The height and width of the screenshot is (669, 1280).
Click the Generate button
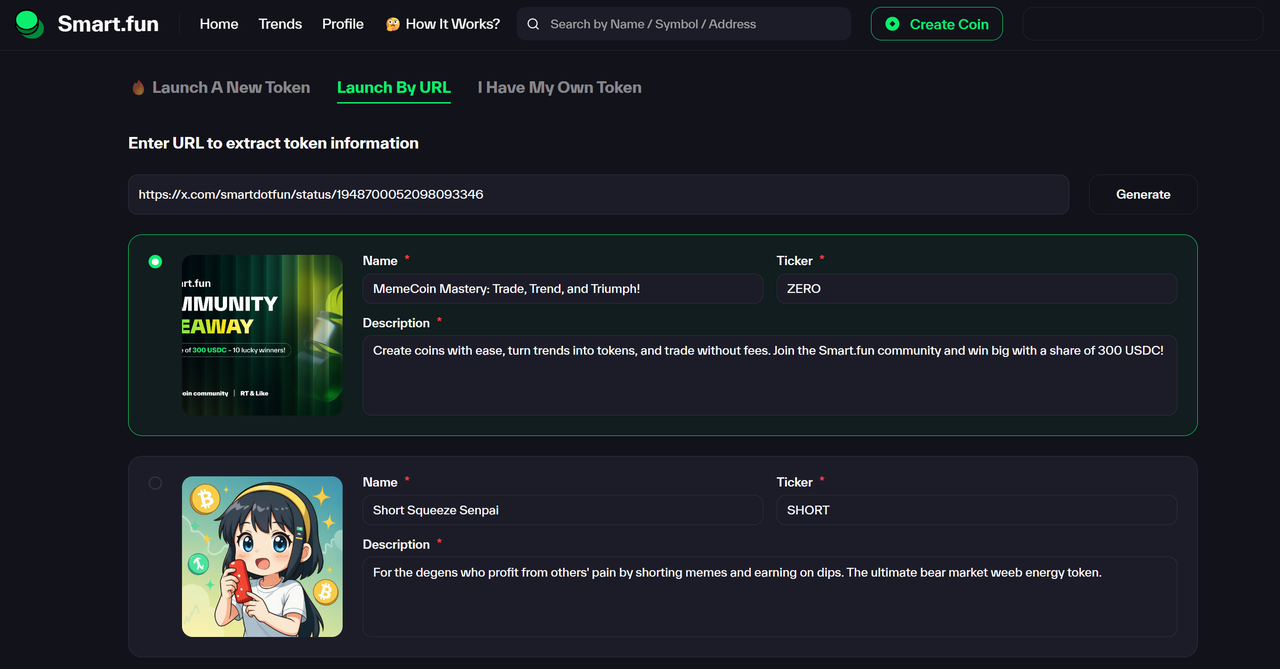coord(1143,194)
